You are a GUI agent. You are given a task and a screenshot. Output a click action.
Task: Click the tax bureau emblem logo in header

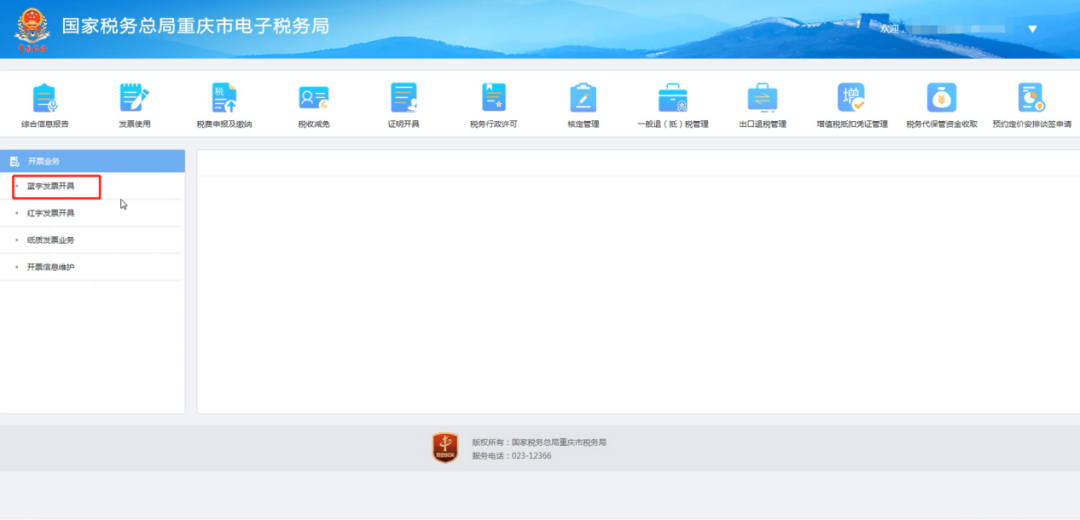(x=32, y=30)
